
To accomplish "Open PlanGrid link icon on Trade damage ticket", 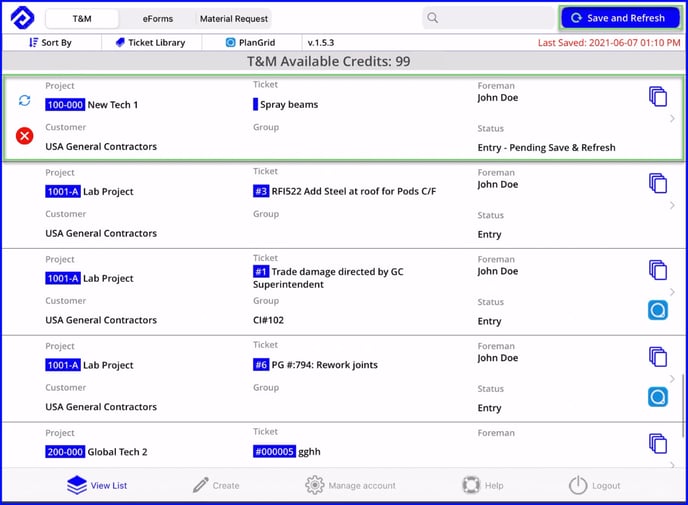I will [x=658, y=310].
